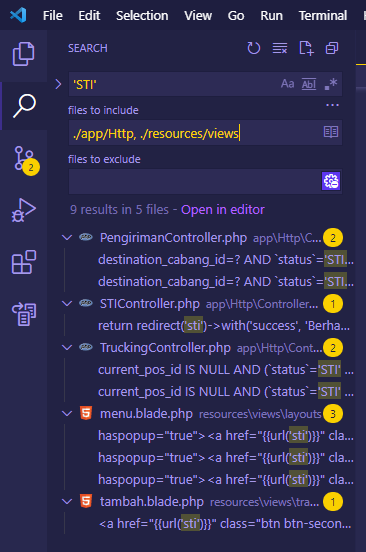Refresh the search results
Viewport: 366px width, 552px height.
[x=253, y=48]
